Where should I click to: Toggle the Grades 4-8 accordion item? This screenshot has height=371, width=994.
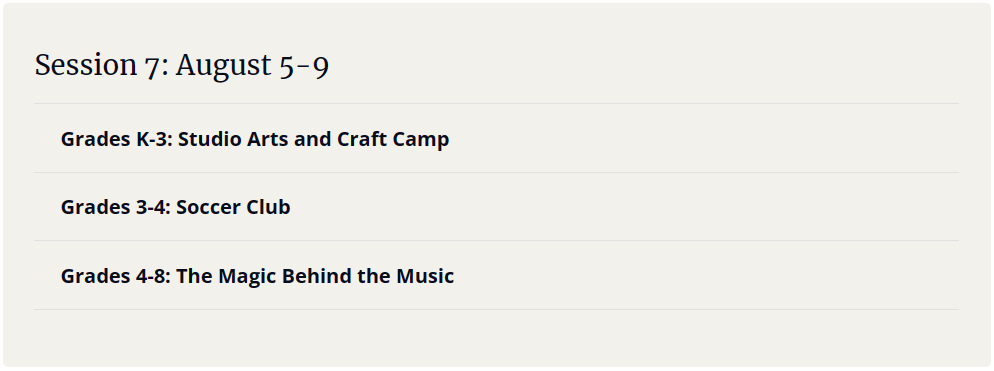(496, 276)
